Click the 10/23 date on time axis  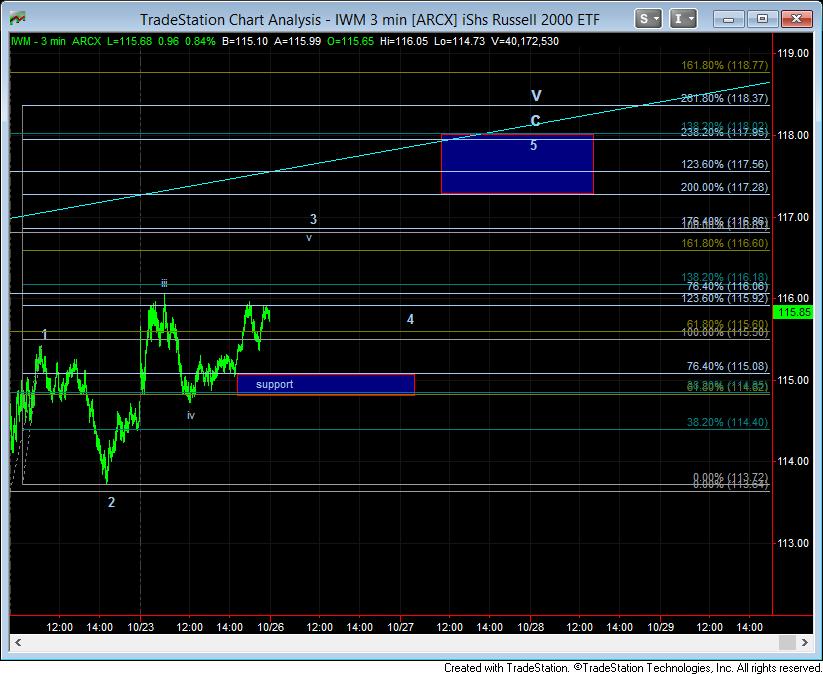[141, 627]
